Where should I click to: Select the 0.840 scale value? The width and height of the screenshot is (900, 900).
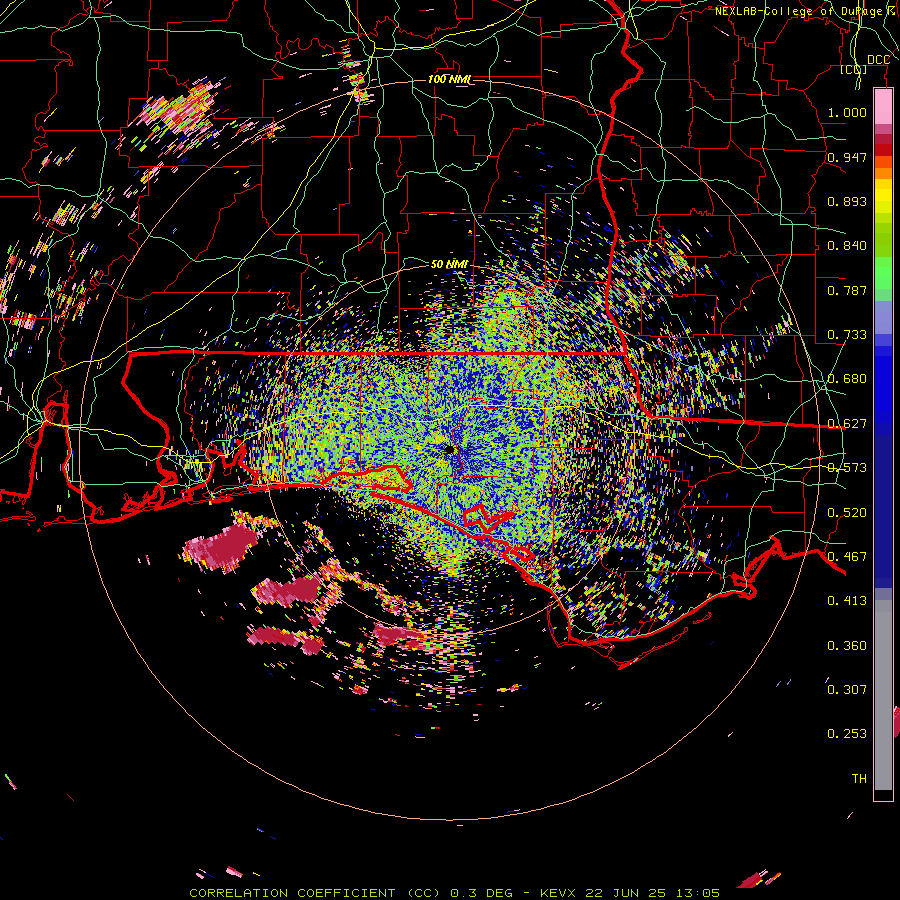(x=847, y=246)
